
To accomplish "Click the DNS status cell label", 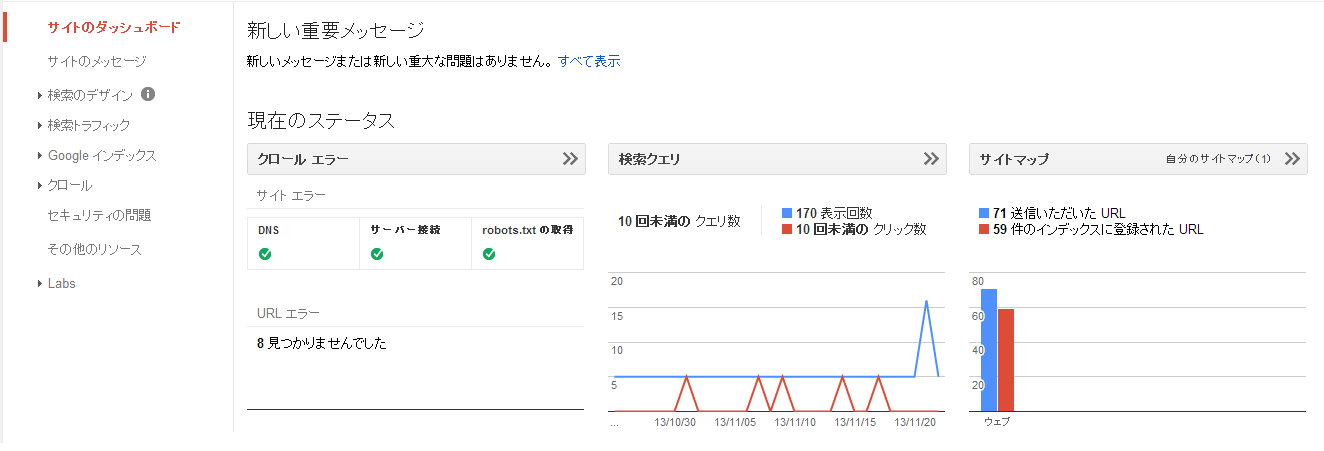I will click(268, 230).
